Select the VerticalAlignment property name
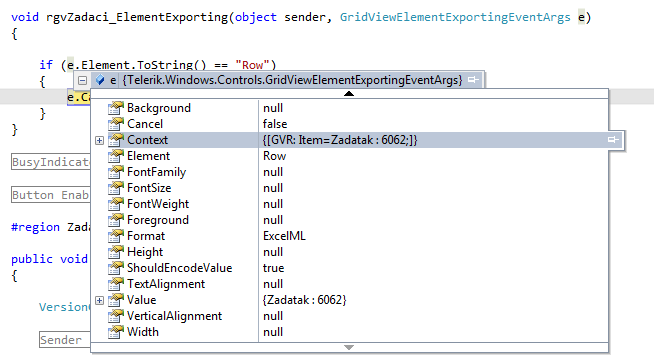Screen dimensions: 654x361 [x=174, y=316]
